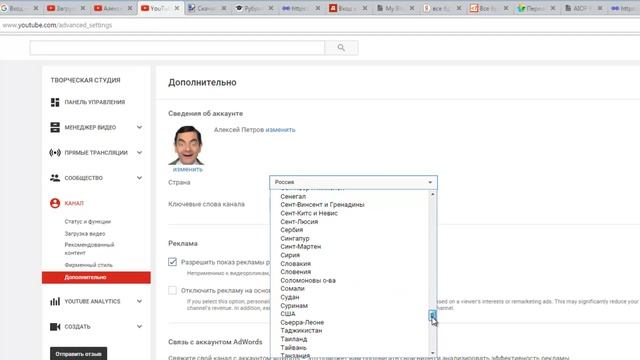Screen dimensions: 640x360
Task: Click the profile avatar picture
Action: (x=187, y=145)
